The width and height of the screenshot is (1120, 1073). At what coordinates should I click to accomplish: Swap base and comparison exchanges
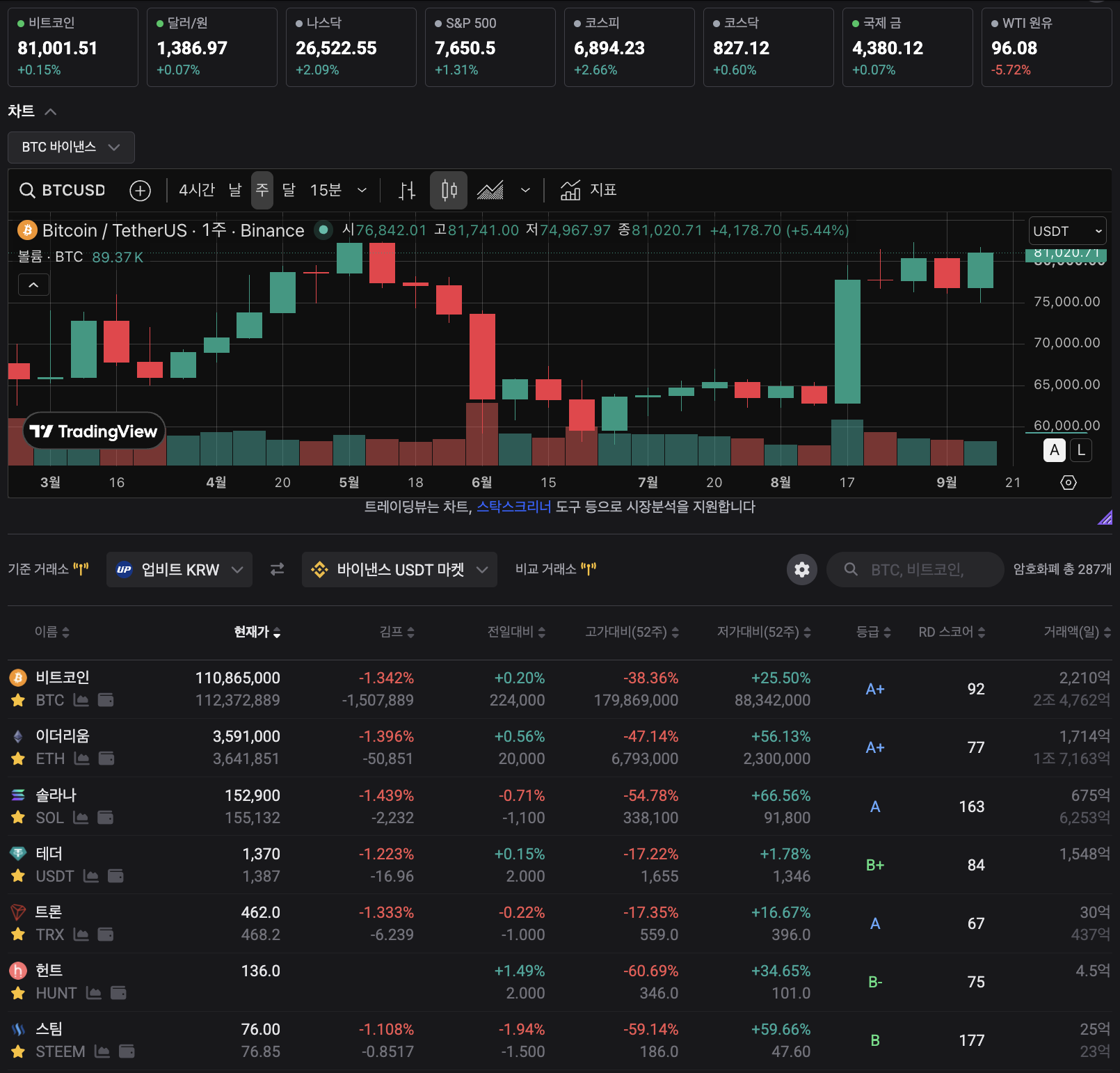tap(277, 569)
